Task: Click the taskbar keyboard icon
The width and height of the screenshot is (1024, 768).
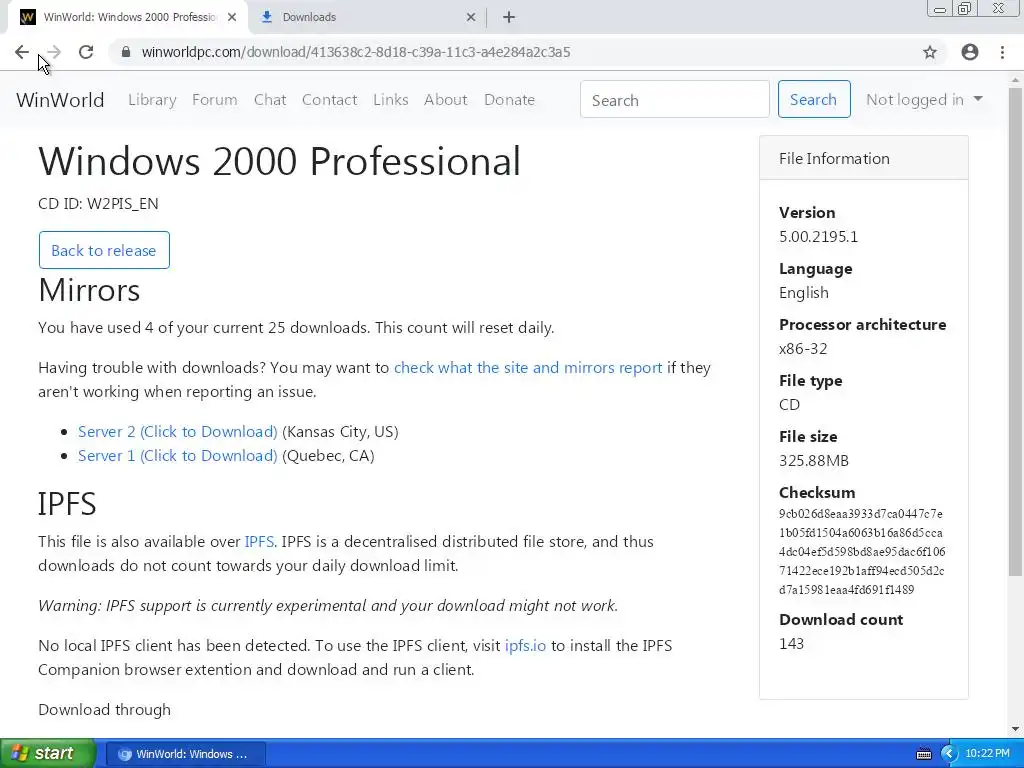Action: pyautogui.click(x=923, y=754)
